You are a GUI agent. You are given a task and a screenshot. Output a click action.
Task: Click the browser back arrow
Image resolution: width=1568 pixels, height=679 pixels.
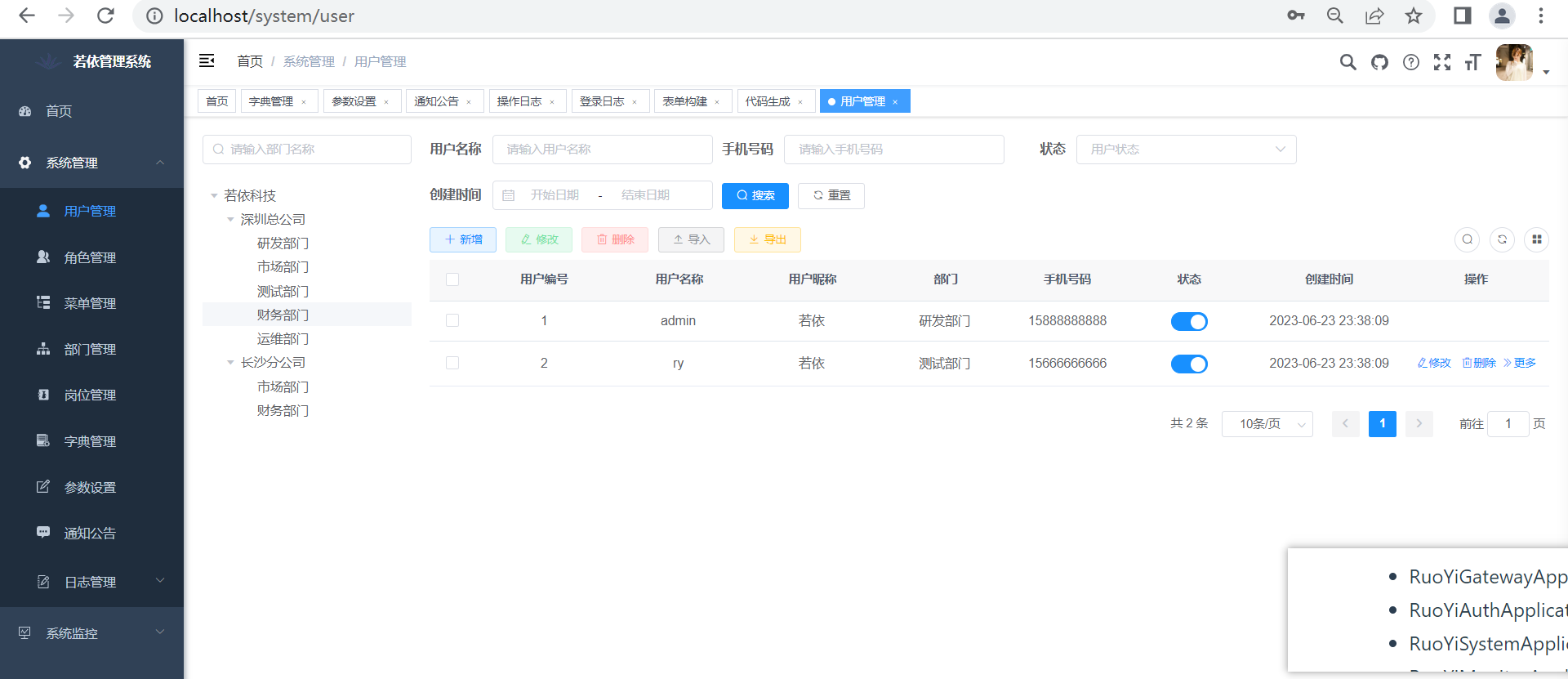tap(27, 16)
